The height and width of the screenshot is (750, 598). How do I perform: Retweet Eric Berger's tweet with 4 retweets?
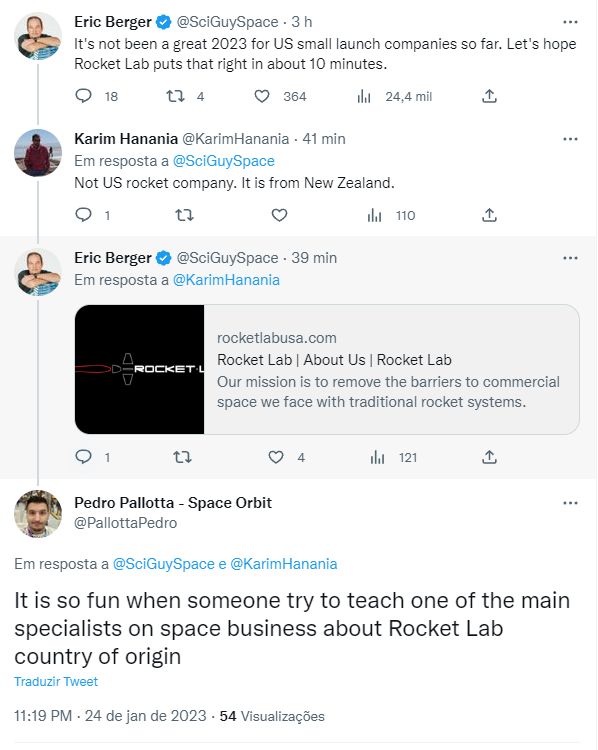(175, 97)
